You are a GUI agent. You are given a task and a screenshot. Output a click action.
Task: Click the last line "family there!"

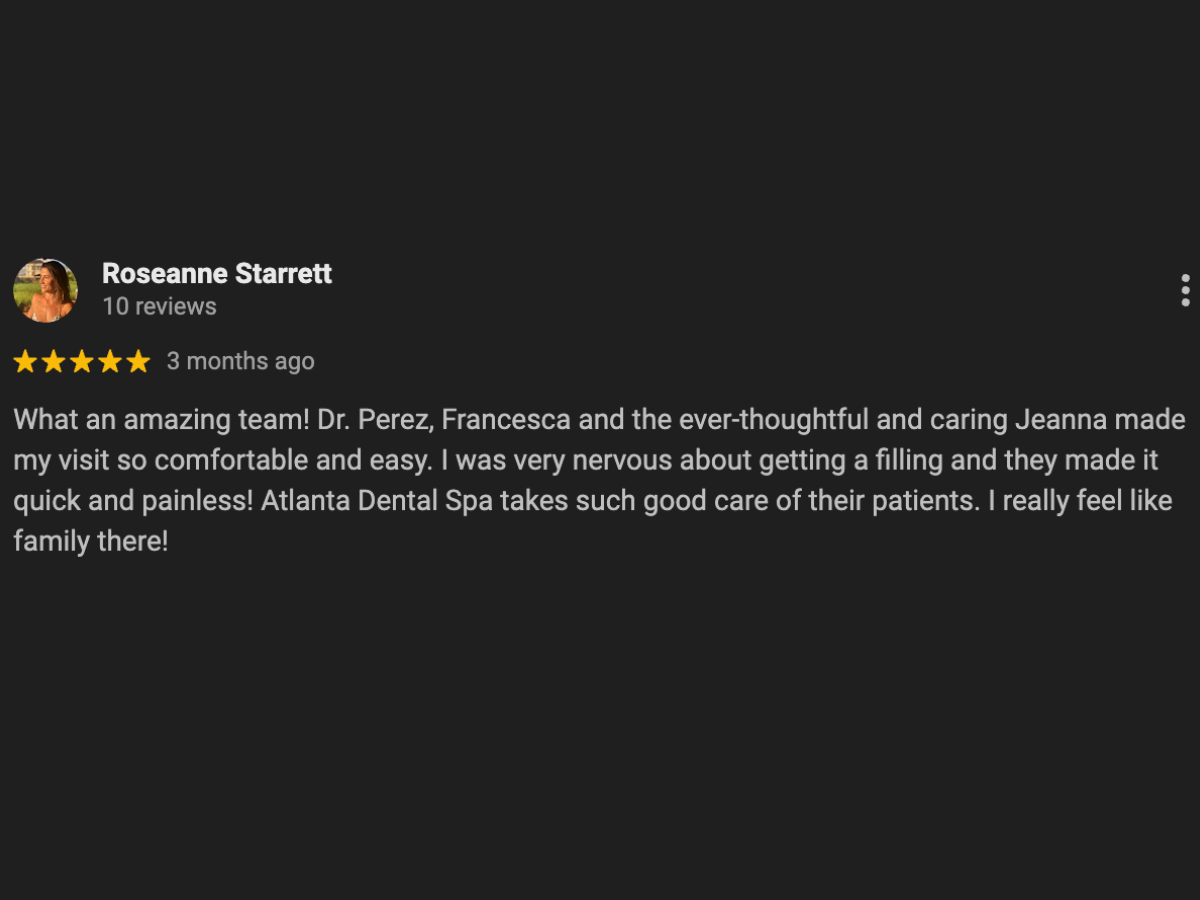coord(90,542)
